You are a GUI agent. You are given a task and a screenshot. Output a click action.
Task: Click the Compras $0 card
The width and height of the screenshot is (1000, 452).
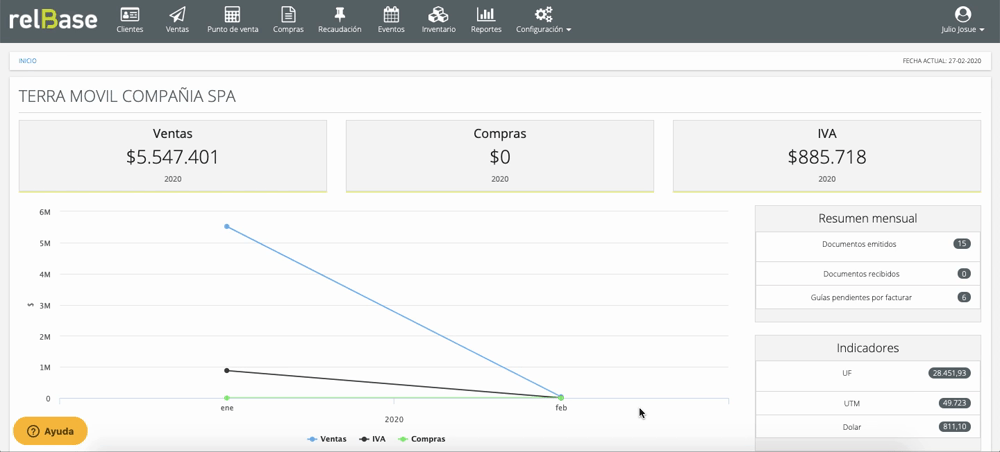[500, 156]
